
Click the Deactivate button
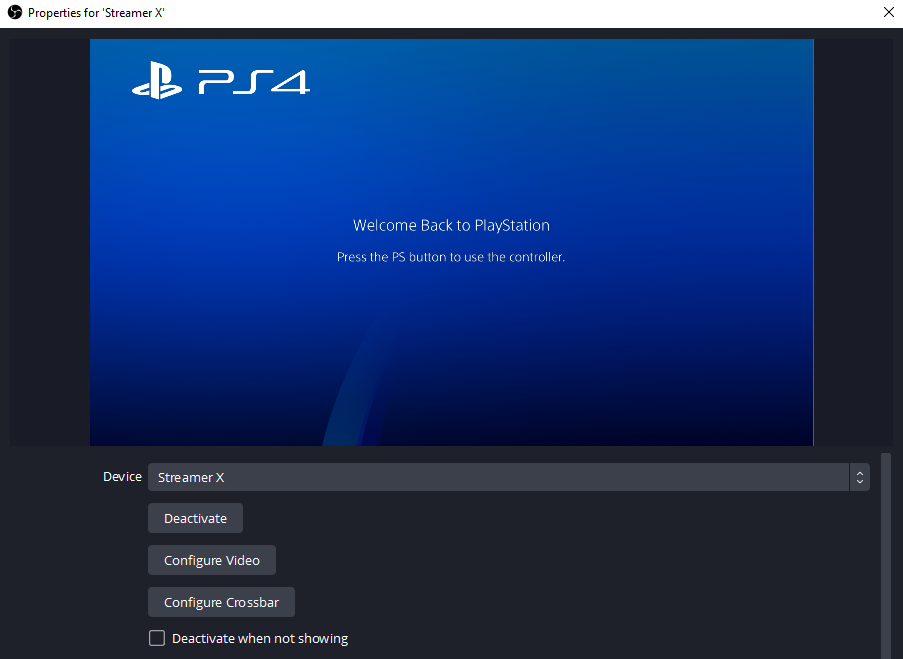195,518
